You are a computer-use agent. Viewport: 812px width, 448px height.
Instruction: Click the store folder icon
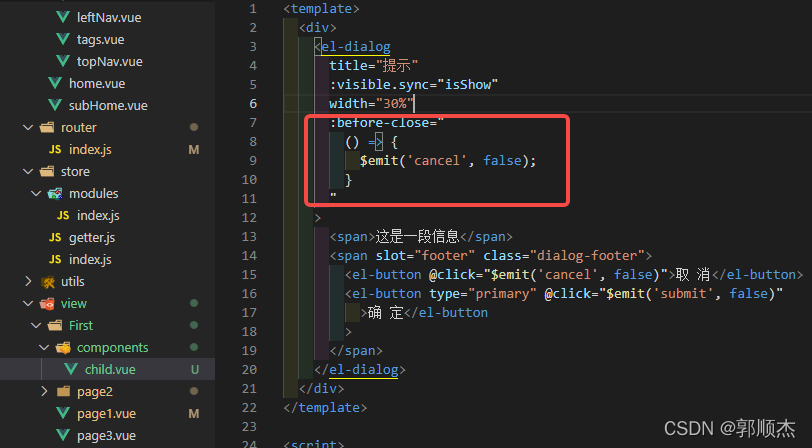tap(47, 171)
